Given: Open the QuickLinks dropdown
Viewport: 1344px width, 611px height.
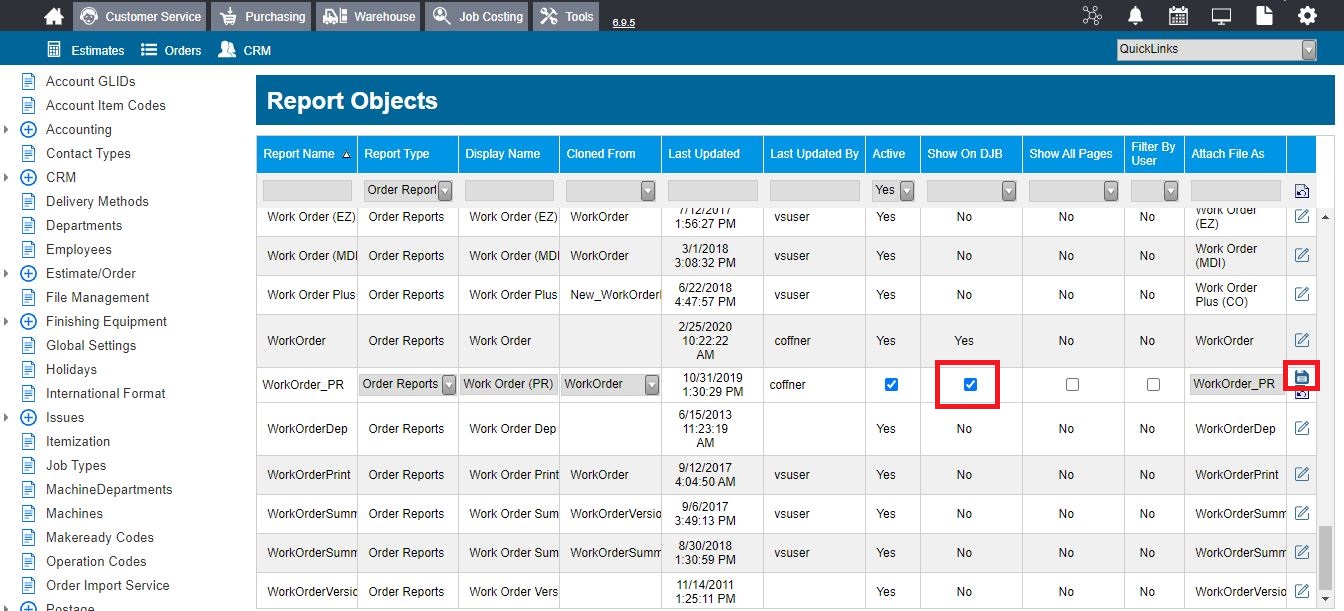Looking at the screenshot, I should click(x=1217, y=49).
